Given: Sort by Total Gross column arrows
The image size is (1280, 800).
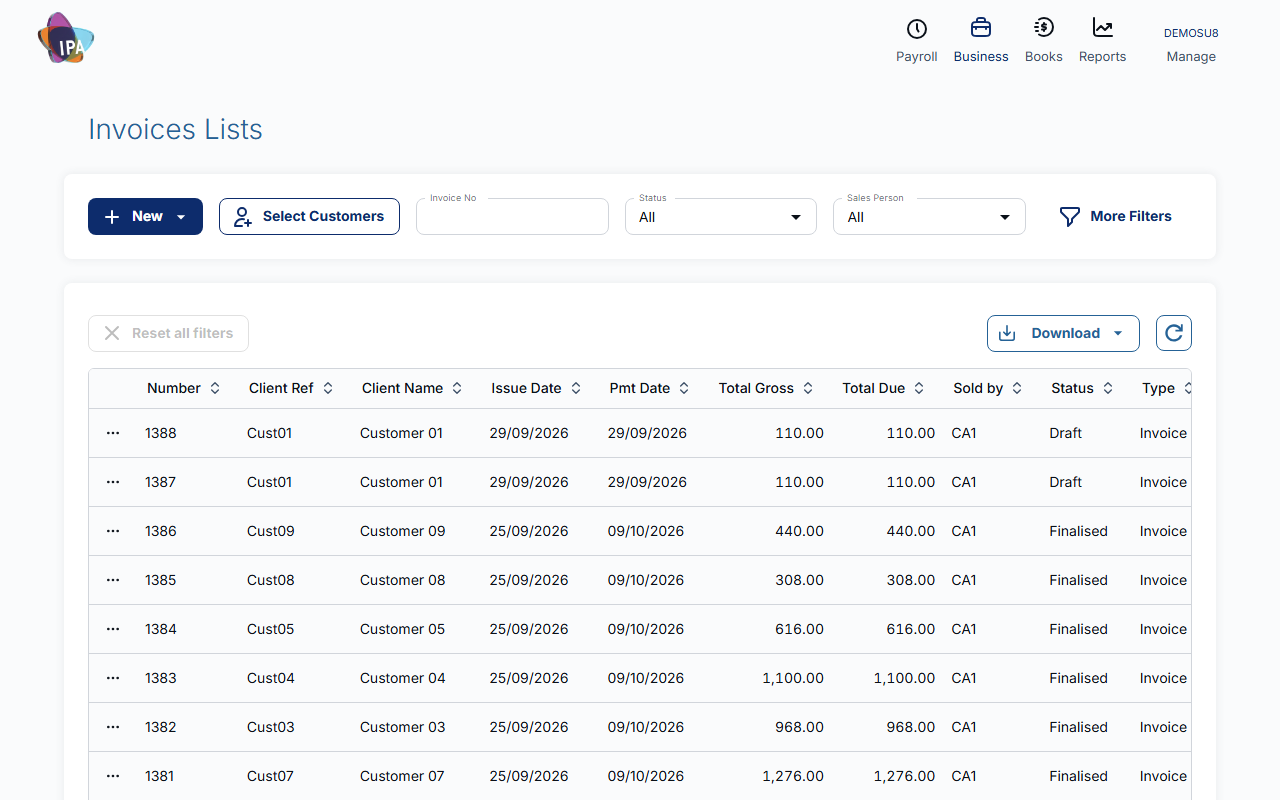Looking at the screenshot, I should (808, 388).
